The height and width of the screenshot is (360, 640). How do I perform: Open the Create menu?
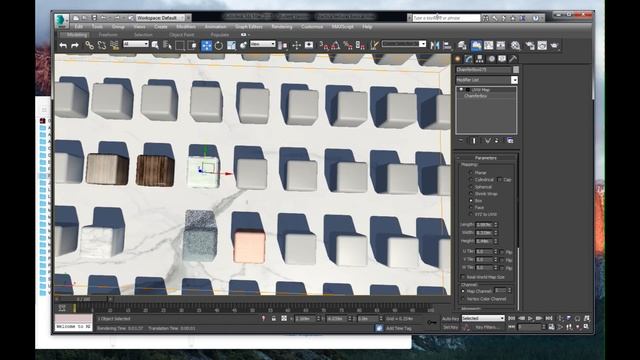(161, 27)
